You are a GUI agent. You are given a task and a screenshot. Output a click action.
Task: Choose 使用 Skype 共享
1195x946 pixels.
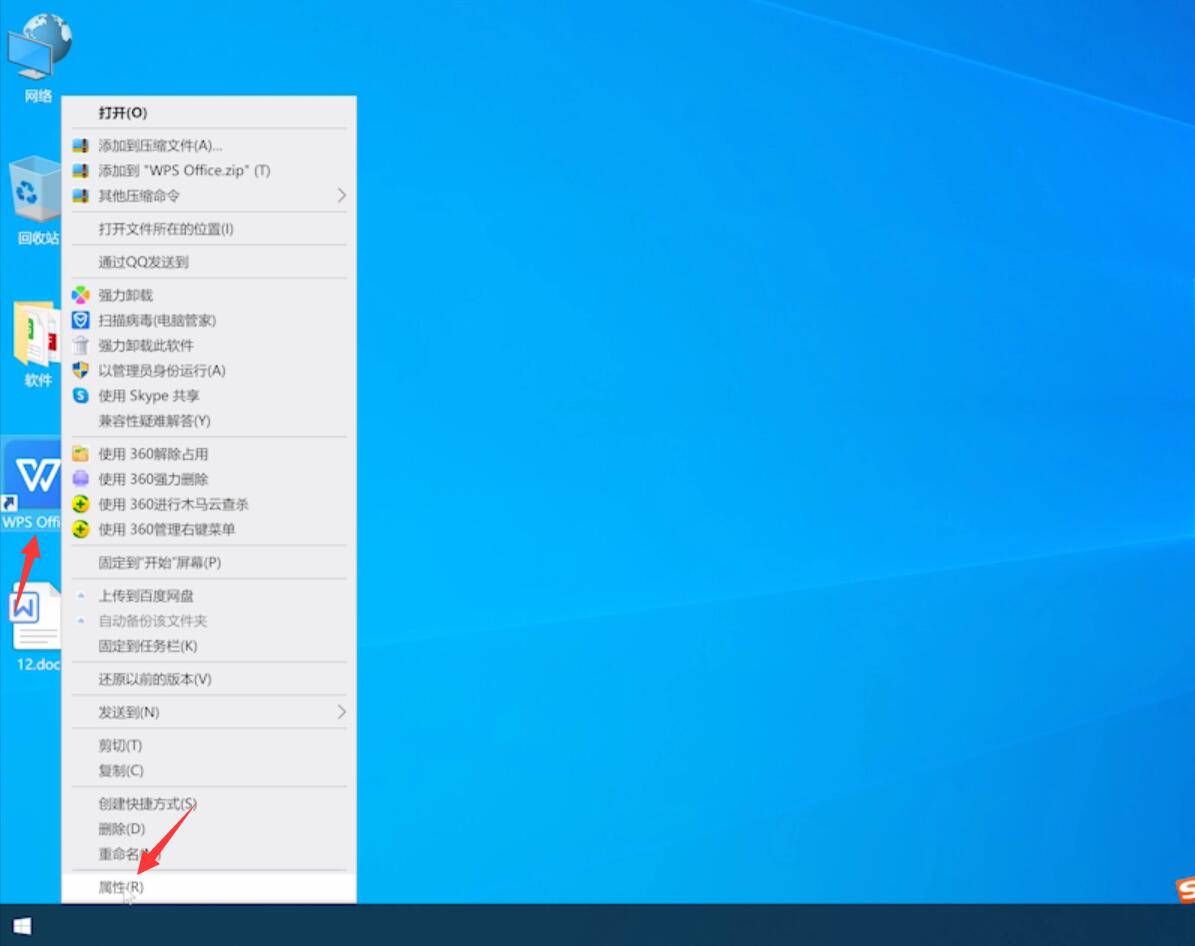[x=209, y=396]
